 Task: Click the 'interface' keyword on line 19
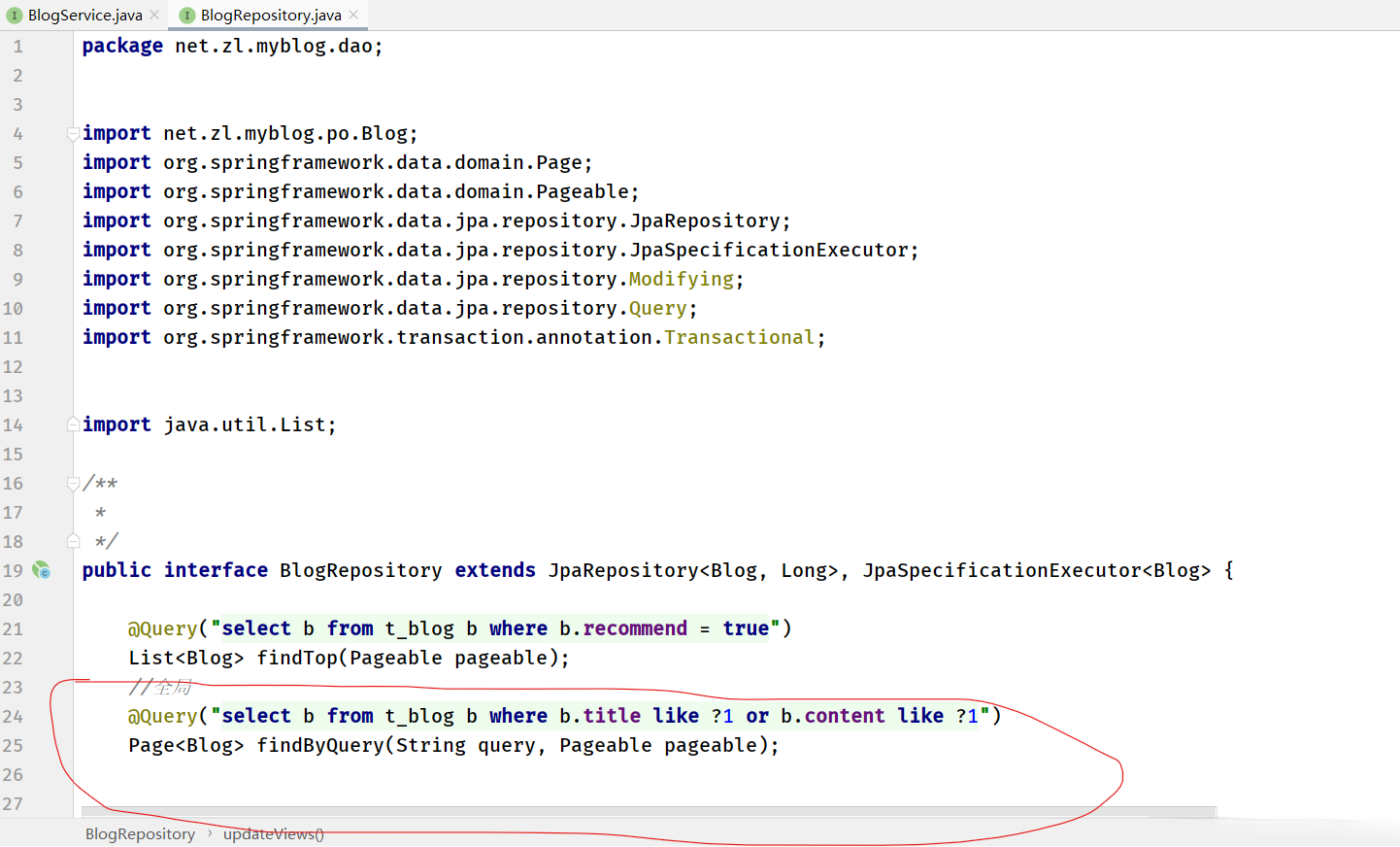pyautogui.click(x=216, y=570)
